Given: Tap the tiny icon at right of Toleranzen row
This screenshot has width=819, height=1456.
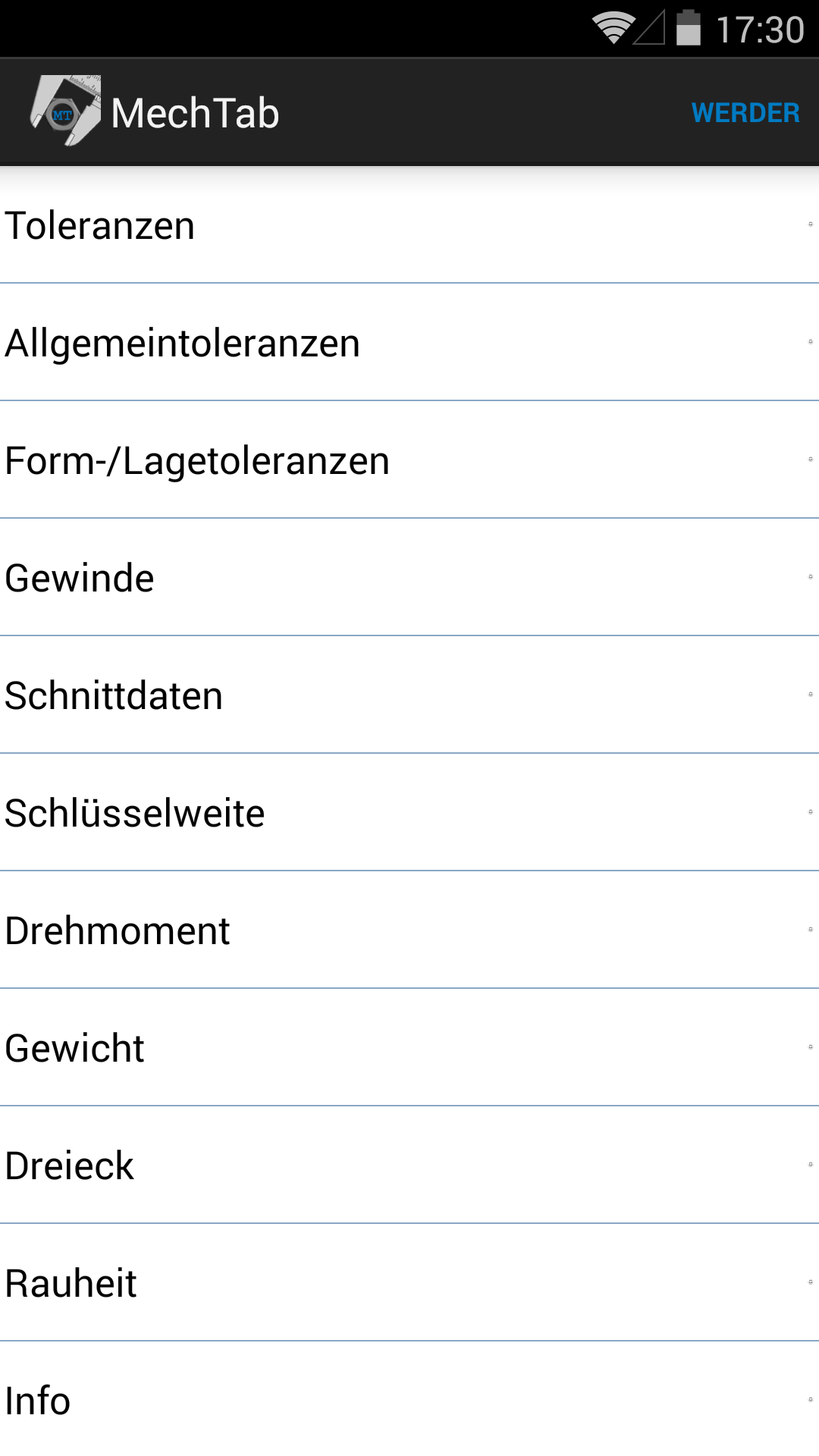Looking at the screenshot, I should pyautogui.click(x=810, y=224).
